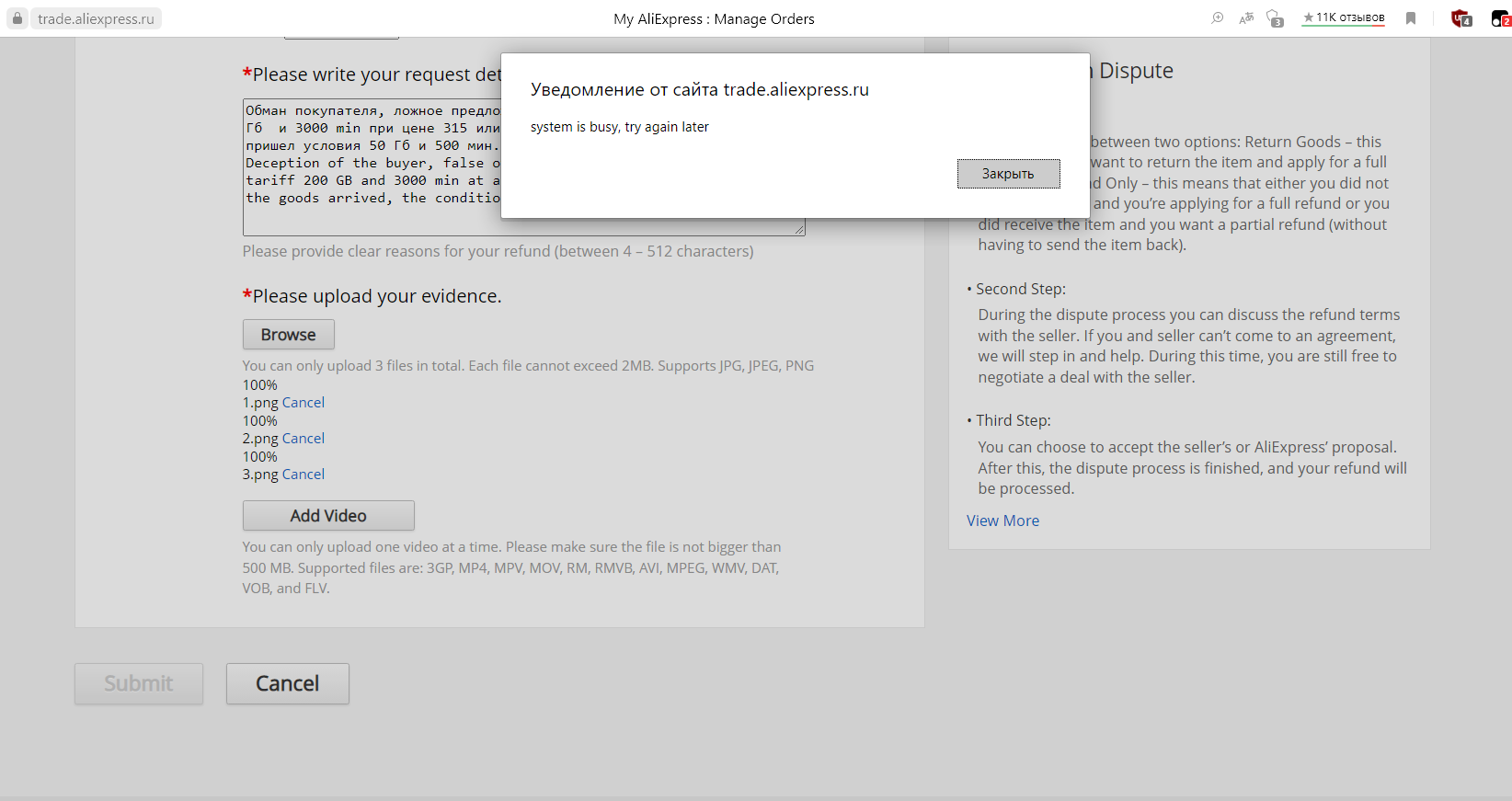Open the View More link
Image resolution: width=1512 pixels, height=801 pixels.
click(1002, 521)
